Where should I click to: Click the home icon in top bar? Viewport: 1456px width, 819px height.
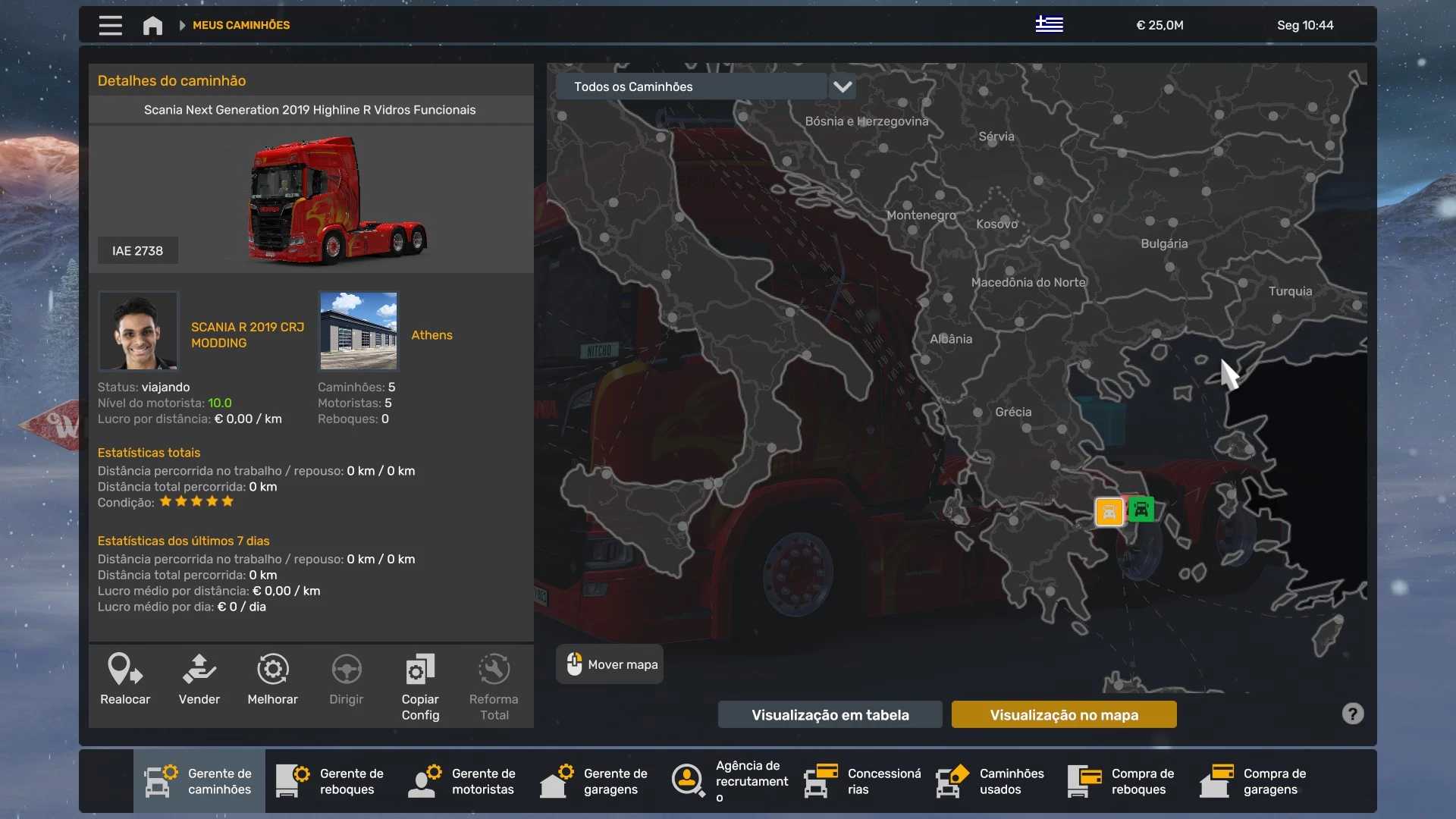coord(152,26)
